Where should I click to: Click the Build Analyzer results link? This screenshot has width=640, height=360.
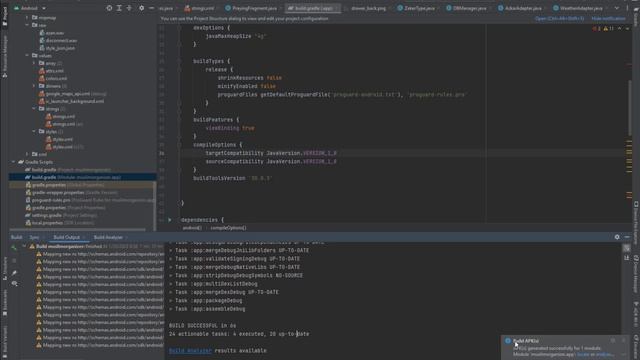click(190, 351)
